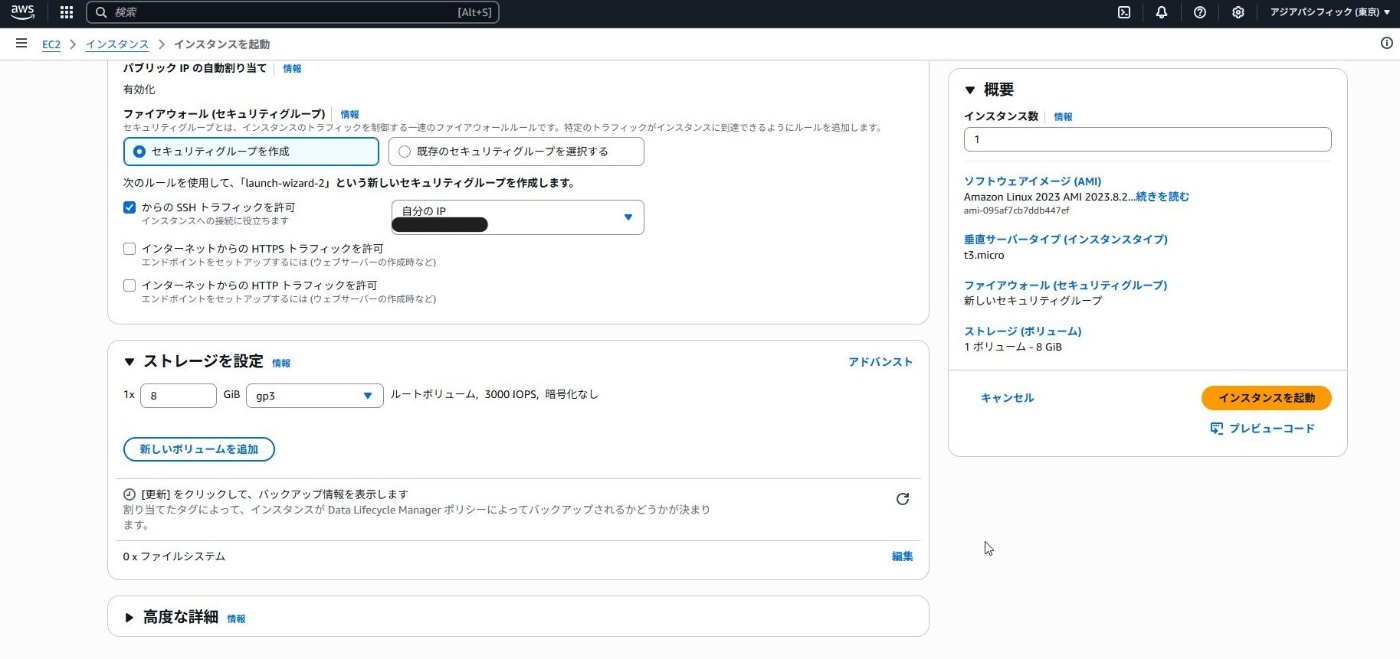
Task: Click the search magnifier icon
Action: 101,12
